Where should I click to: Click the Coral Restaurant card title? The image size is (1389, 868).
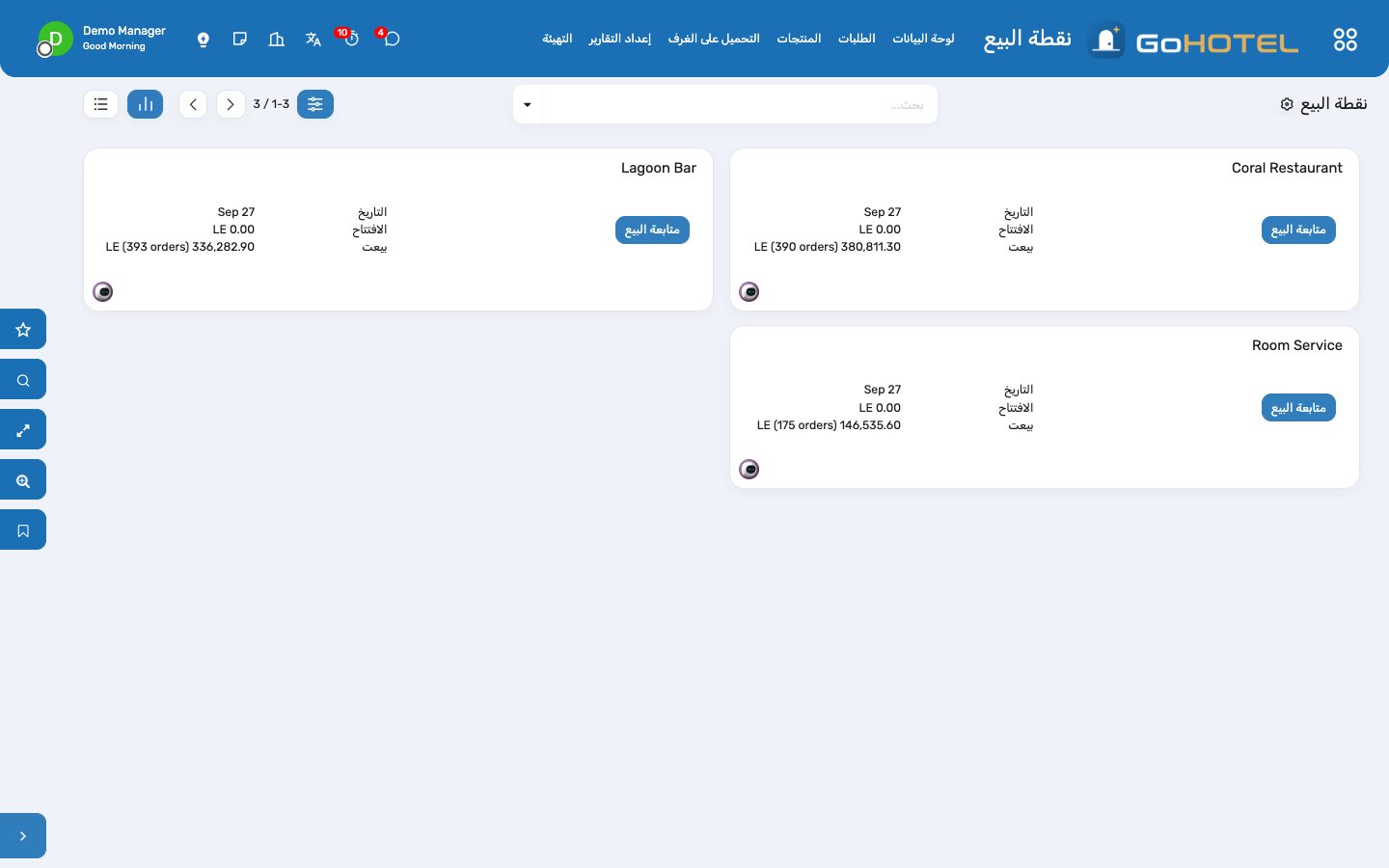tap(1287, 168)
